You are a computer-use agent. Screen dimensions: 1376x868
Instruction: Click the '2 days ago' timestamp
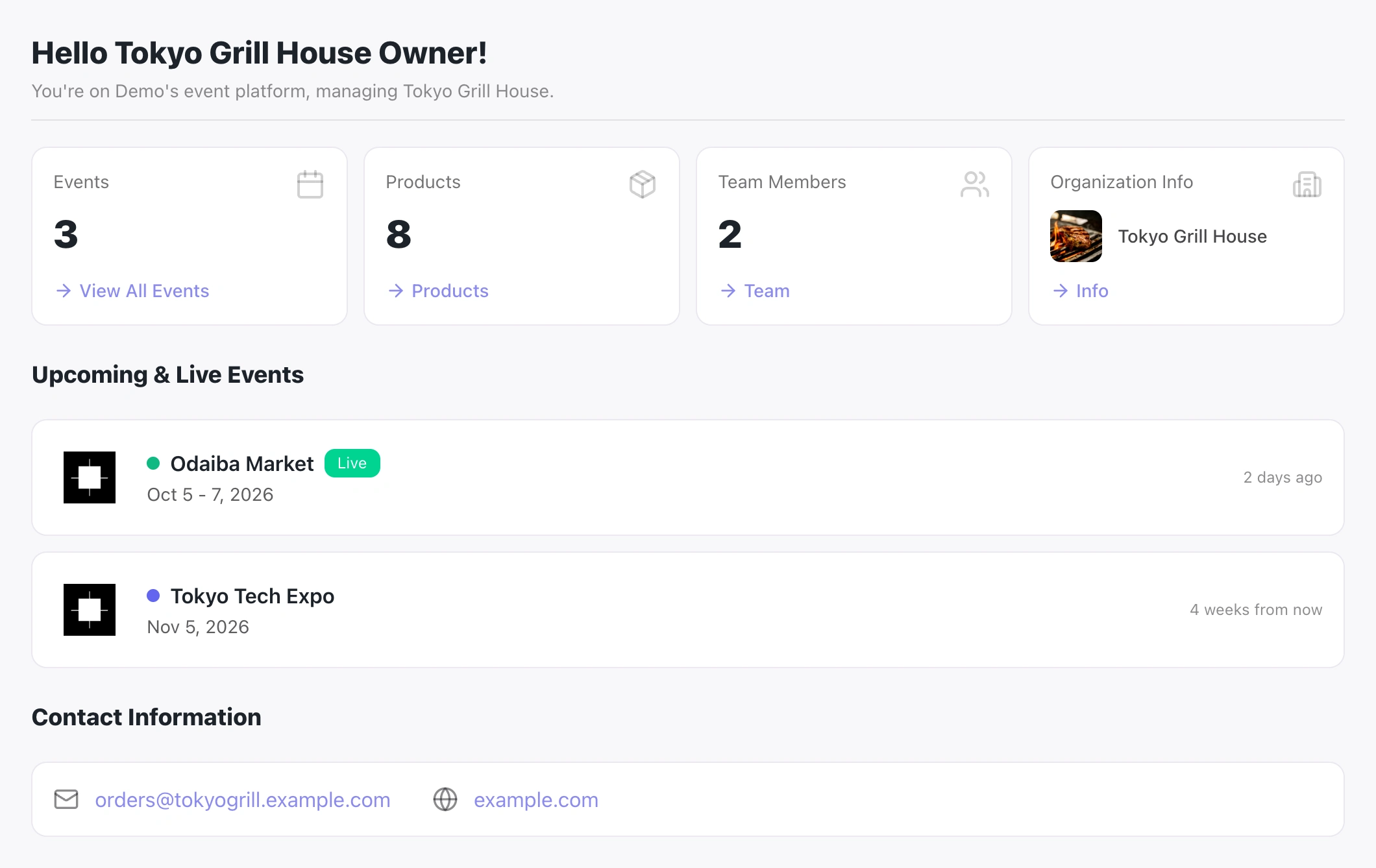(1283, 477)
